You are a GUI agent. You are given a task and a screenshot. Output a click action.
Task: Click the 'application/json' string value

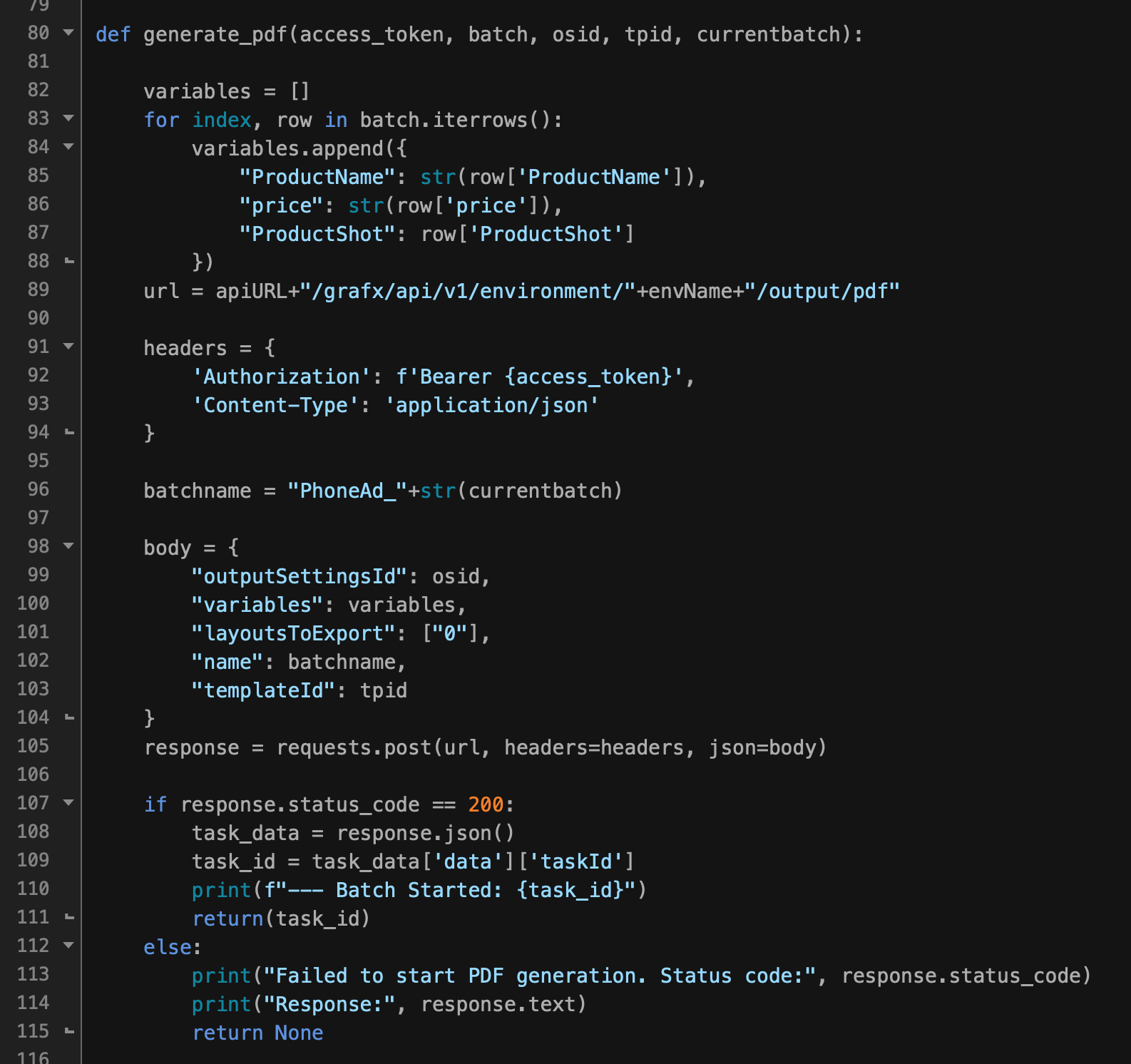(491, 405)
